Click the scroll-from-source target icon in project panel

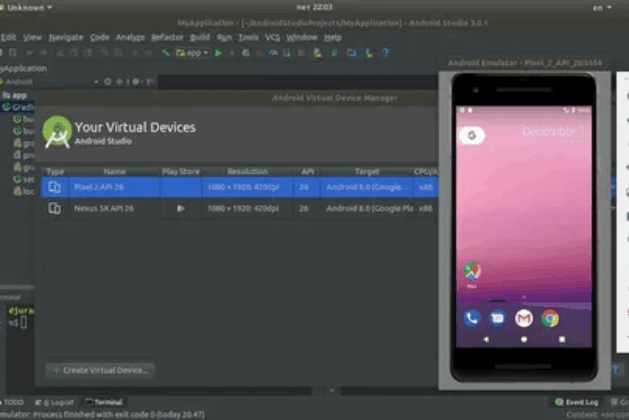pyautogui.click(x=108, y=82)
